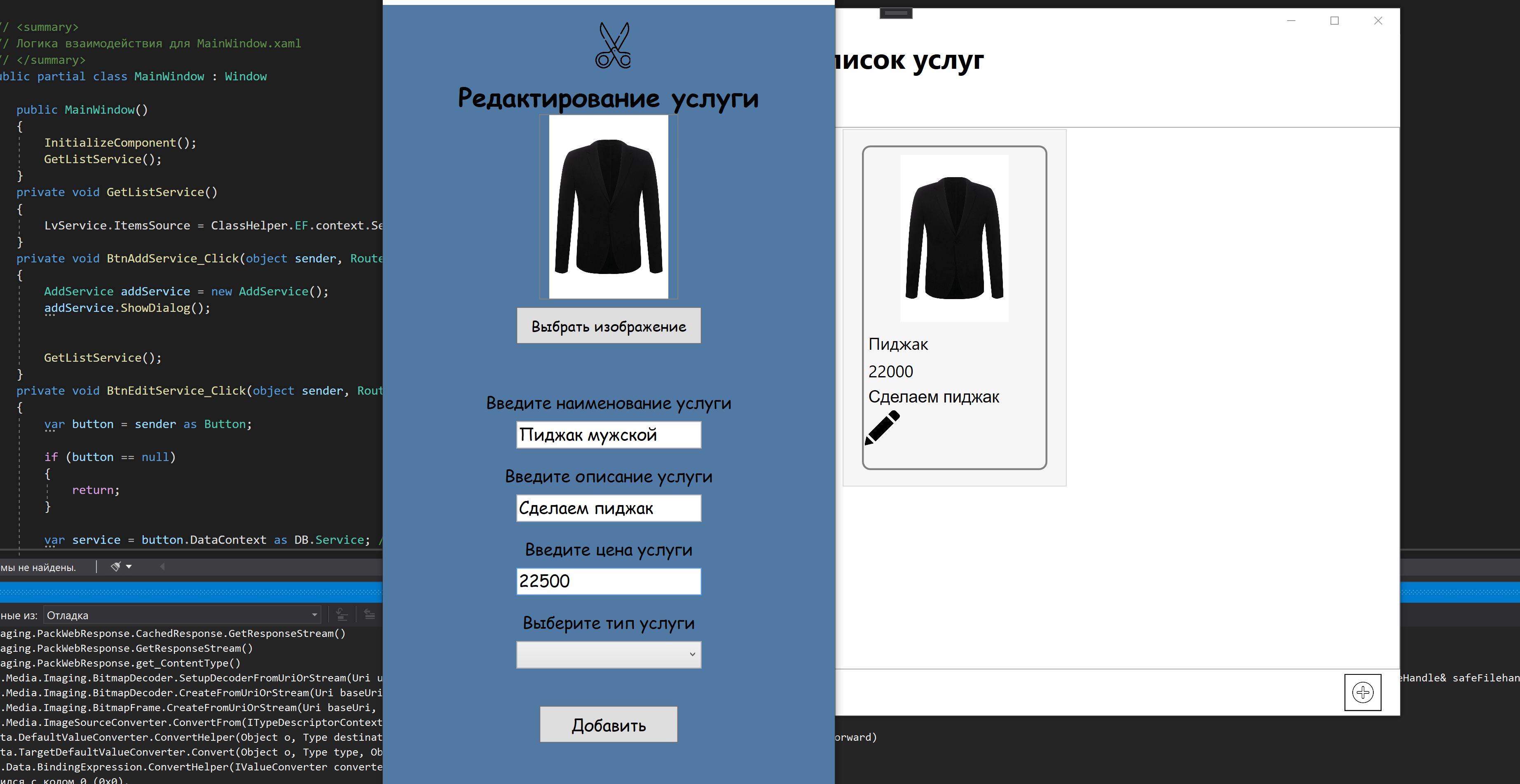This screenshot has width=1520, height=784.
Task: Expand the Отладка output source dropdown
Action: [x=314, y=615]
